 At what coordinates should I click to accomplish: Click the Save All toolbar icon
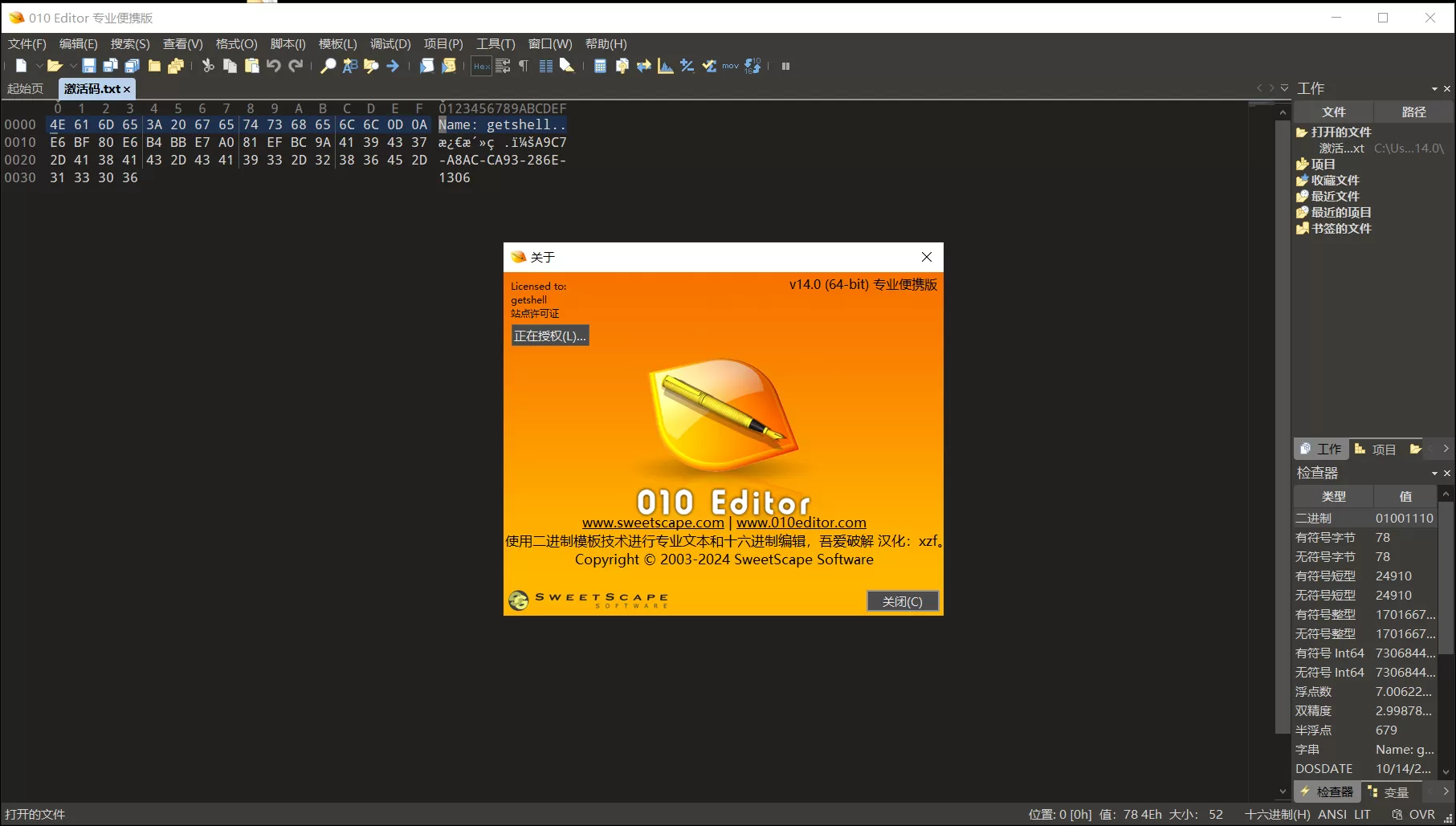click(133, 66)
